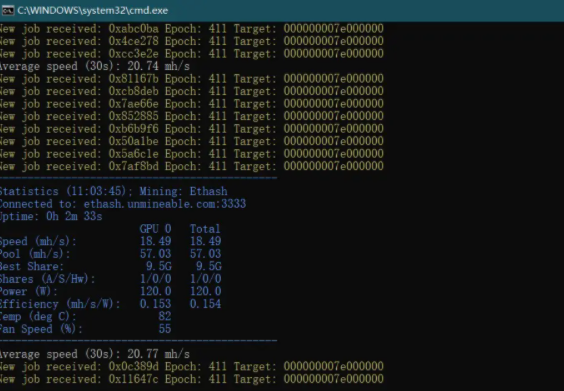Click the Fan Speed value 55

pos(165,329)
